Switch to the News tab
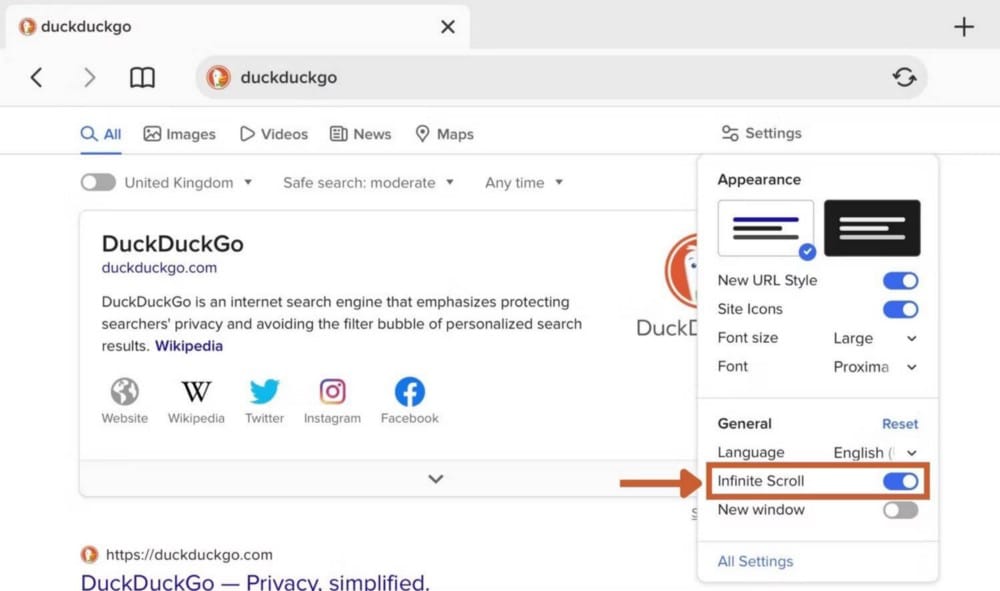Screen dimensions: 1000x591 360,133
